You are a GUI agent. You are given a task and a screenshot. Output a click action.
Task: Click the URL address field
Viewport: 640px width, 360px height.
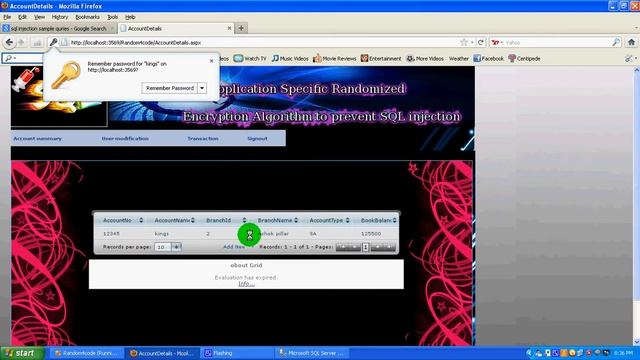coord(261,42)
